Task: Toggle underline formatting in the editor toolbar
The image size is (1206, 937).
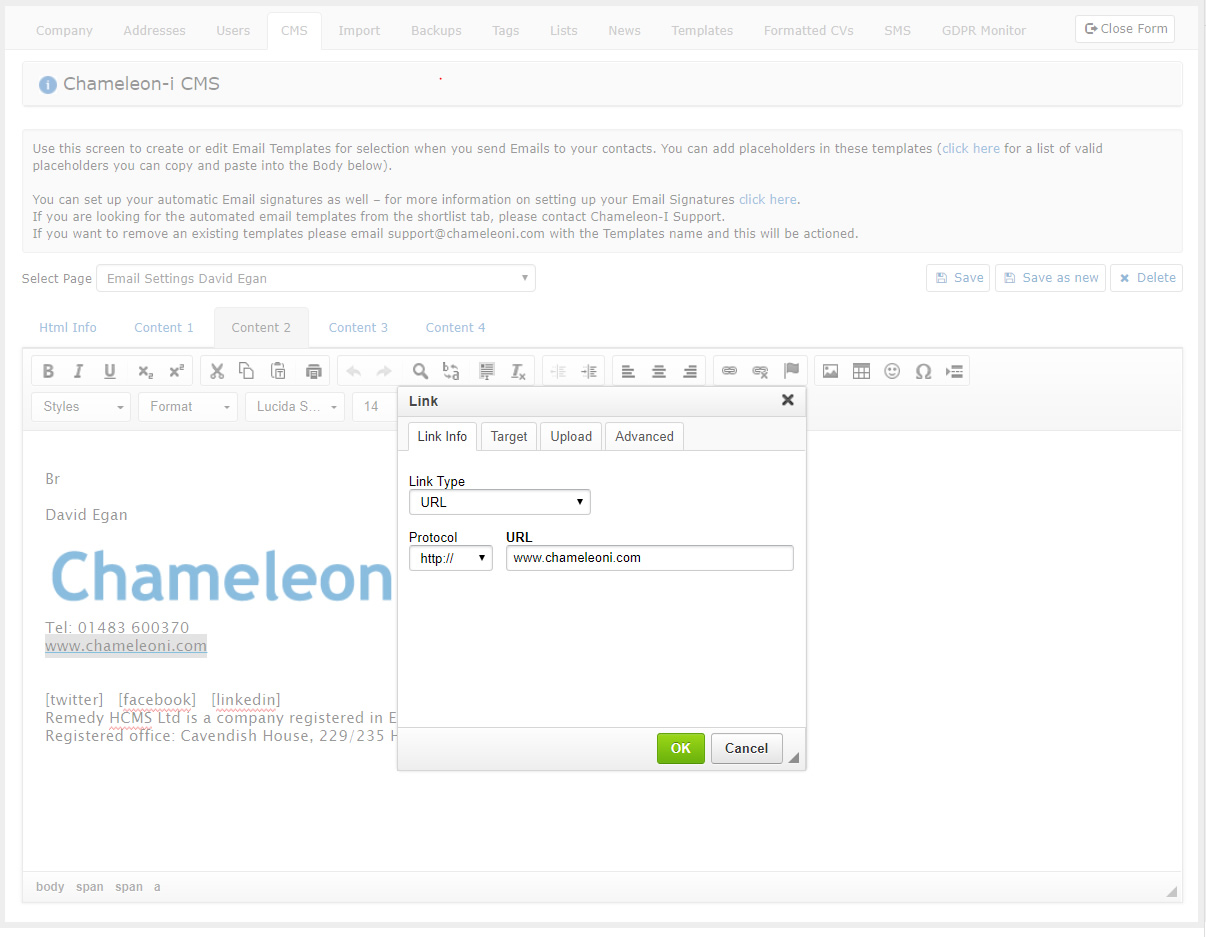Action: 110,371
